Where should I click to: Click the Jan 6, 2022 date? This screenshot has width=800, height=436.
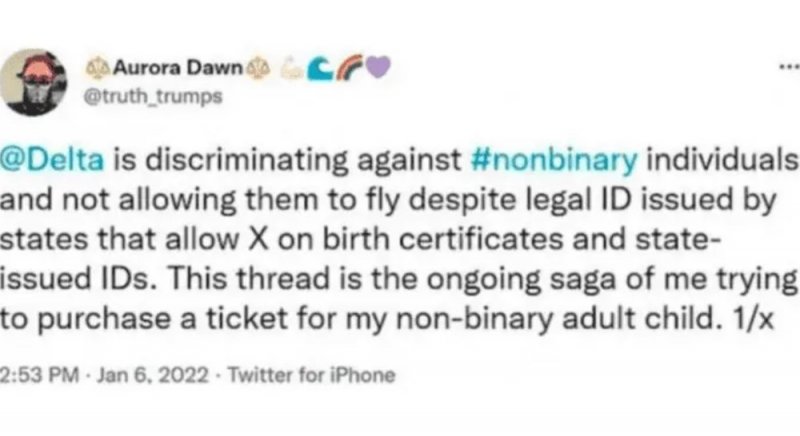click(153, 375)
